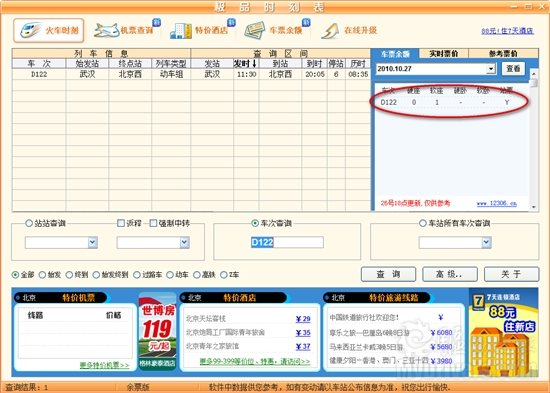Switch to the 实时票价 tab

[x=444, y=54]
